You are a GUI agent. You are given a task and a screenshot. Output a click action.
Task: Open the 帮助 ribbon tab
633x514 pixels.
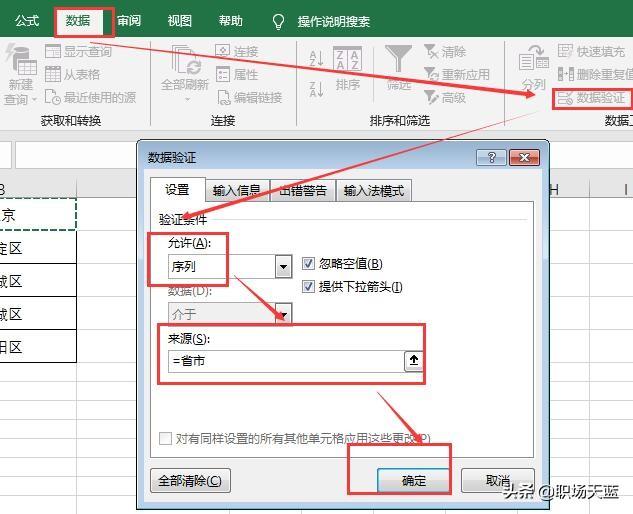(x=231, y=21)
